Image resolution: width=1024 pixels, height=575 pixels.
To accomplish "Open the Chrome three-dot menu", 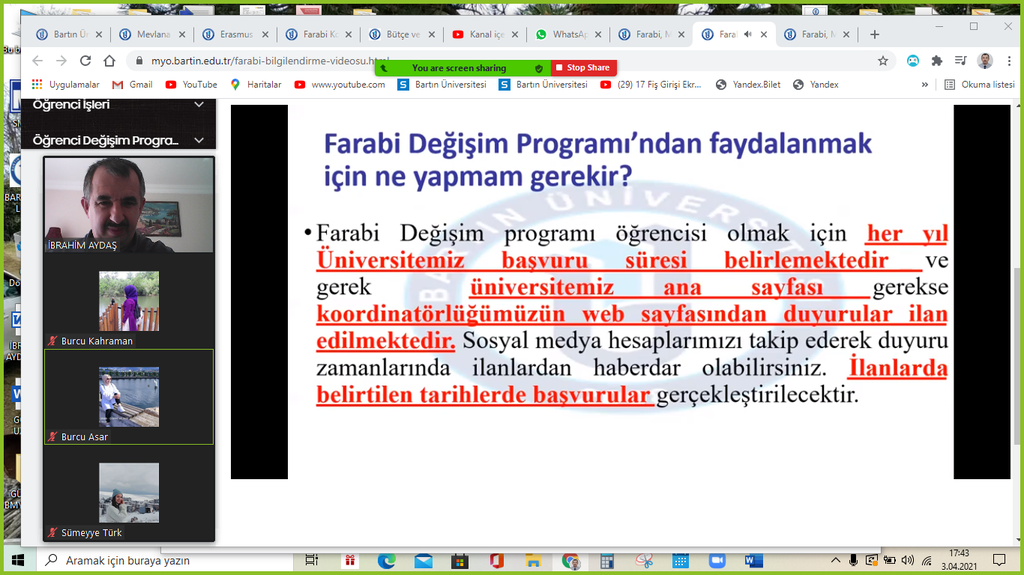I will coord(1009,61).
